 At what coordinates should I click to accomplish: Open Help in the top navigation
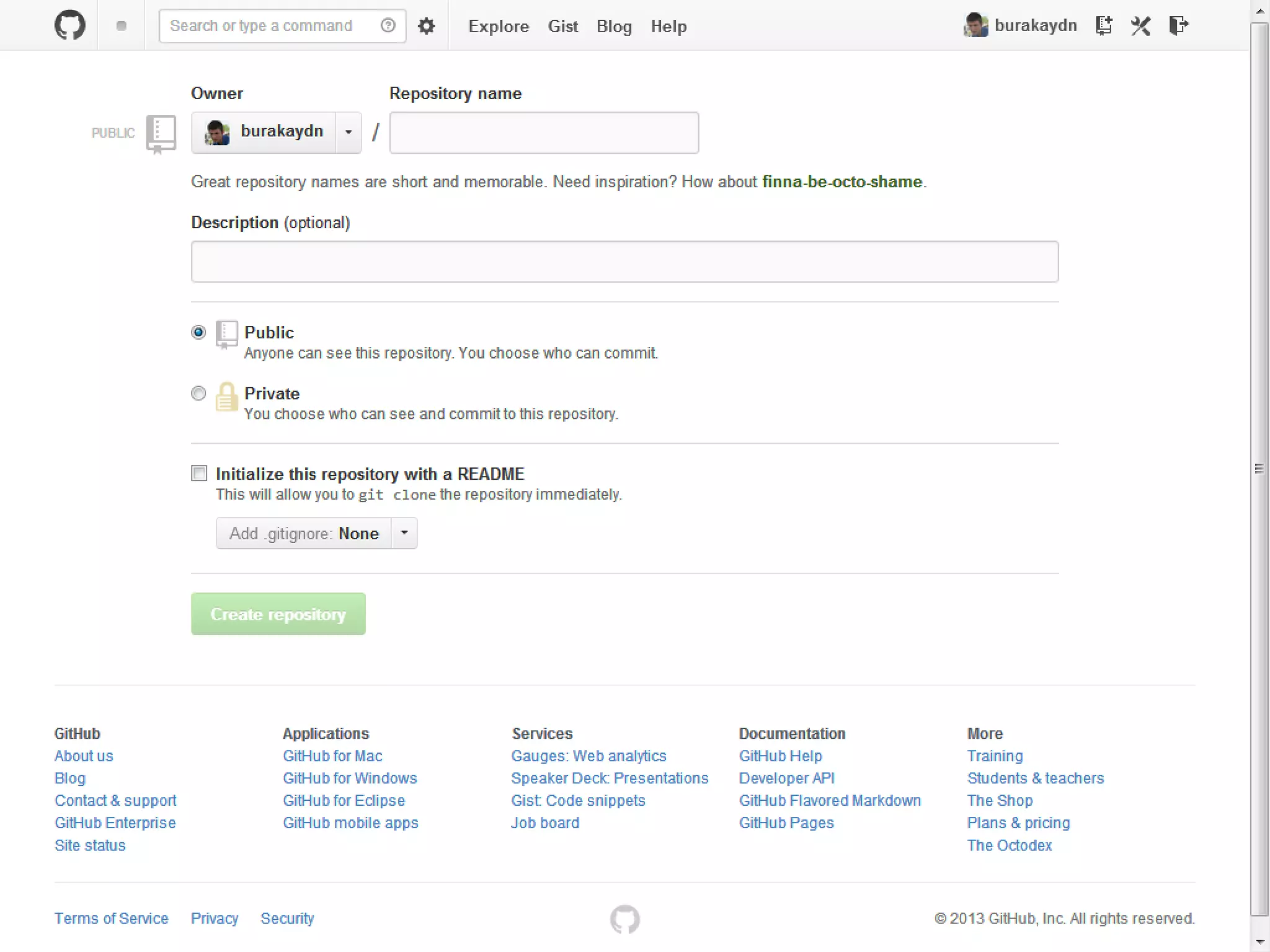668,26
